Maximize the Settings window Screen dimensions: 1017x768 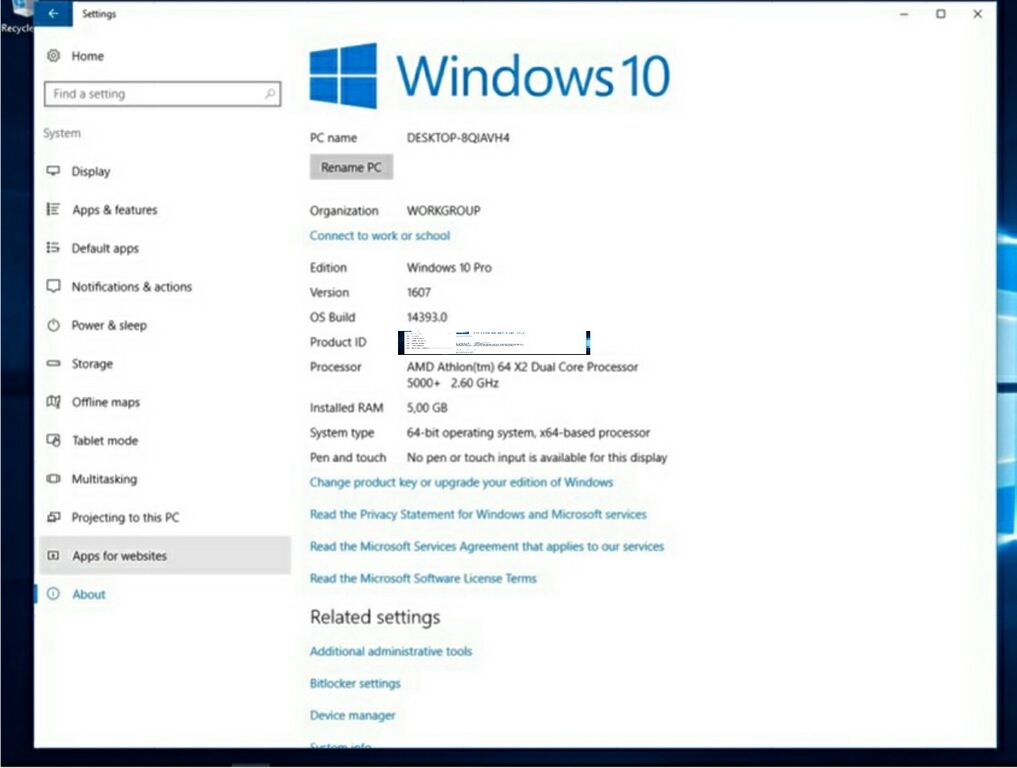940,14
